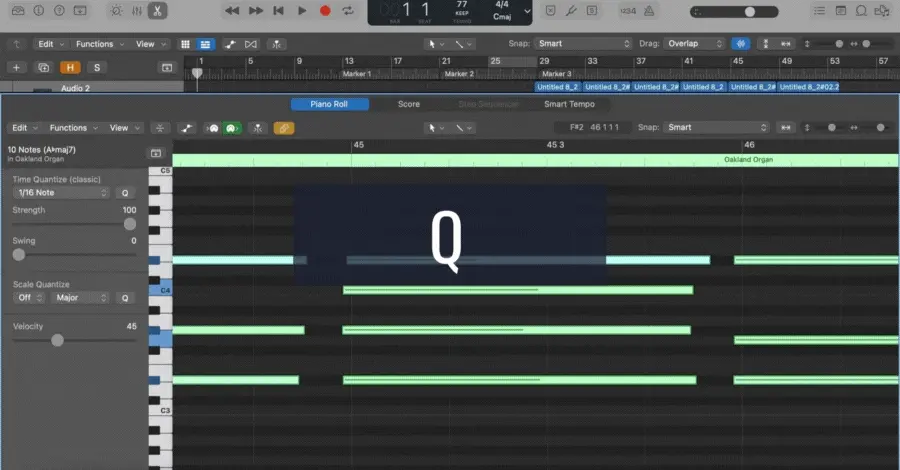Toggle Flex bowtie icon in tracks area

pos(251,44)
